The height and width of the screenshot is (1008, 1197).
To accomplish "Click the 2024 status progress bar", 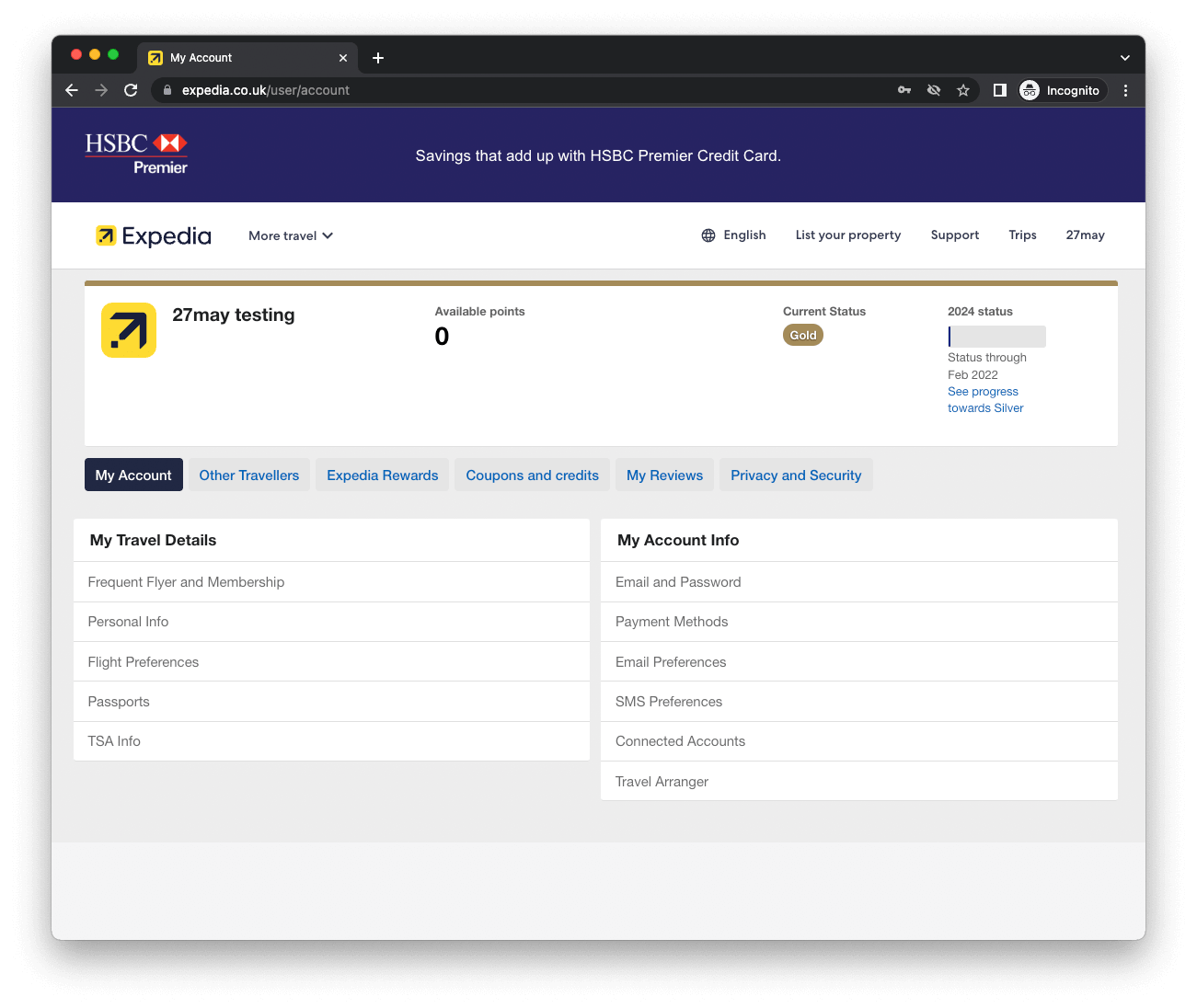I will [996, 337].
